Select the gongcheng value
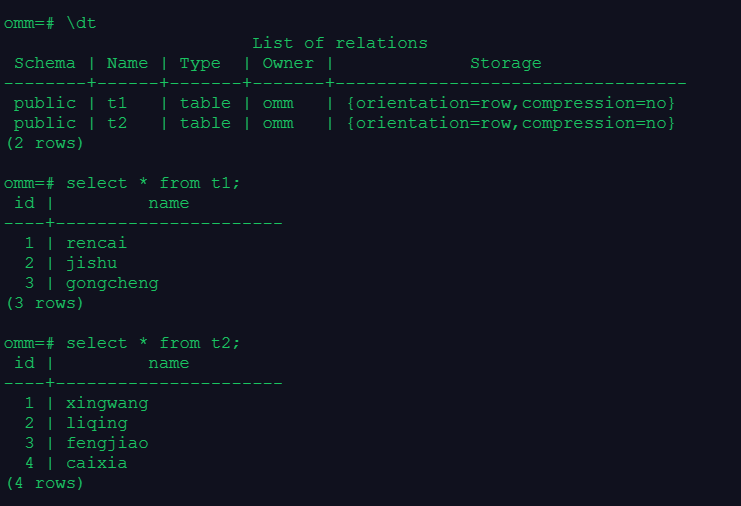 (112, 283)
